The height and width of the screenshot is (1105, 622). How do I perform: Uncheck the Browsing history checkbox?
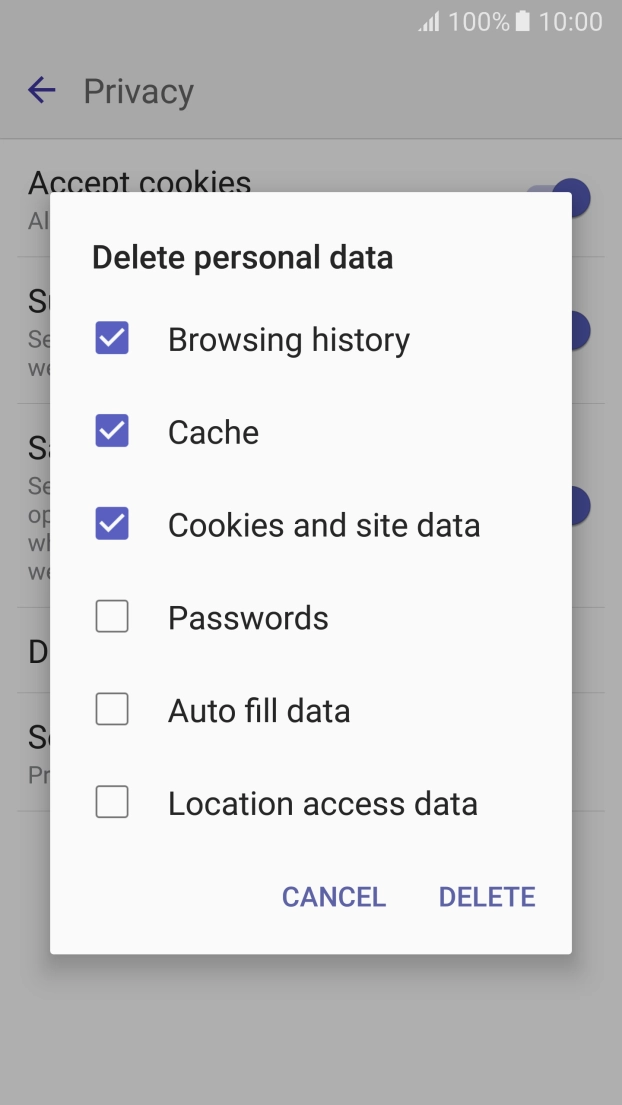(112, 339)
